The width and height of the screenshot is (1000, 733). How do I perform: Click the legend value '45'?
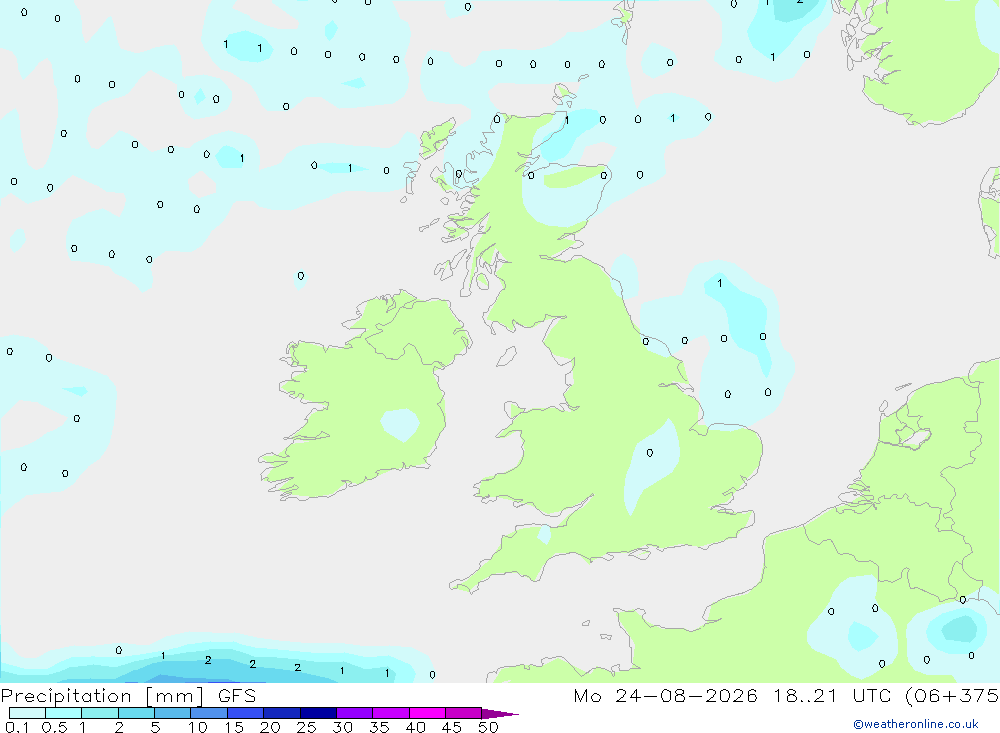(452, 727)
